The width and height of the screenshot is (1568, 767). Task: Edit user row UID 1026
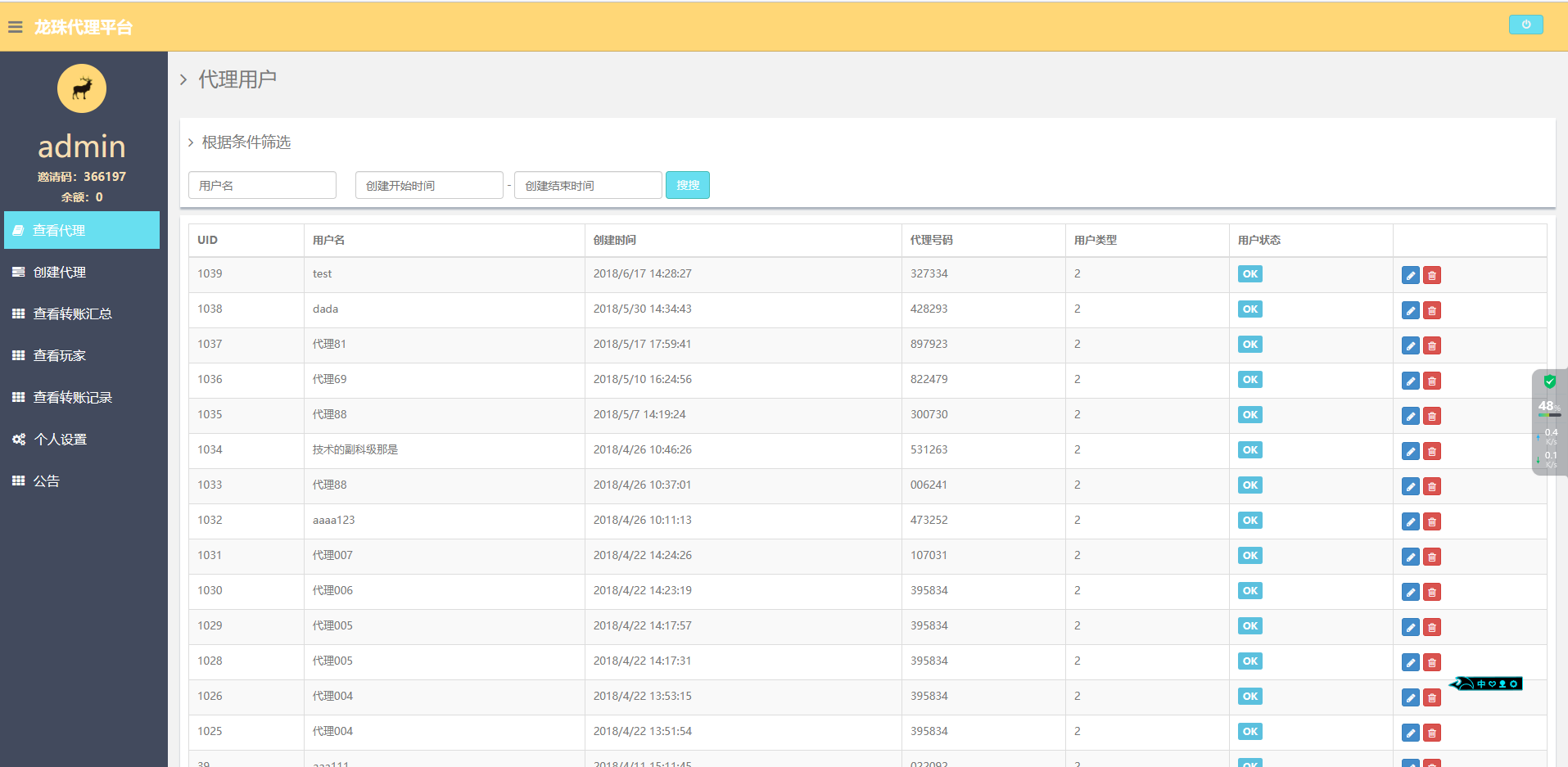click(1410, 697)
